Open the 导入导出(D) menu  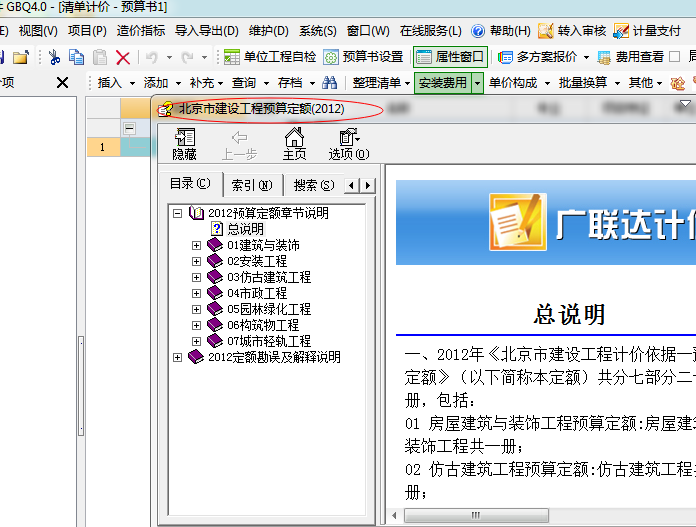(x=207, y=31)
